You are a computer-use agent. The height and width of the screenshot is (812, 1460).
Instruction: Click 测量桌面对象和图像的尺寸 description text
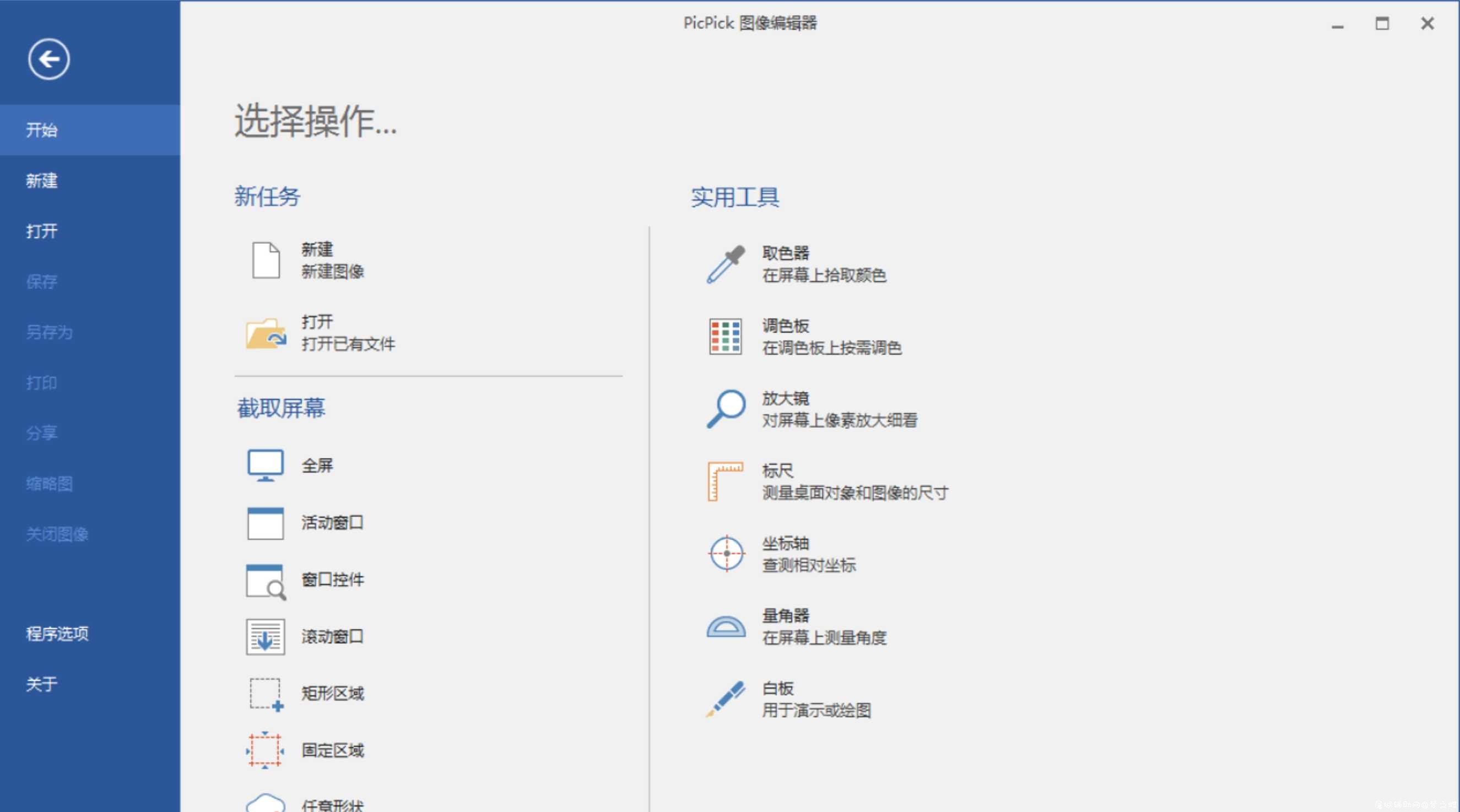coord(855,493)
